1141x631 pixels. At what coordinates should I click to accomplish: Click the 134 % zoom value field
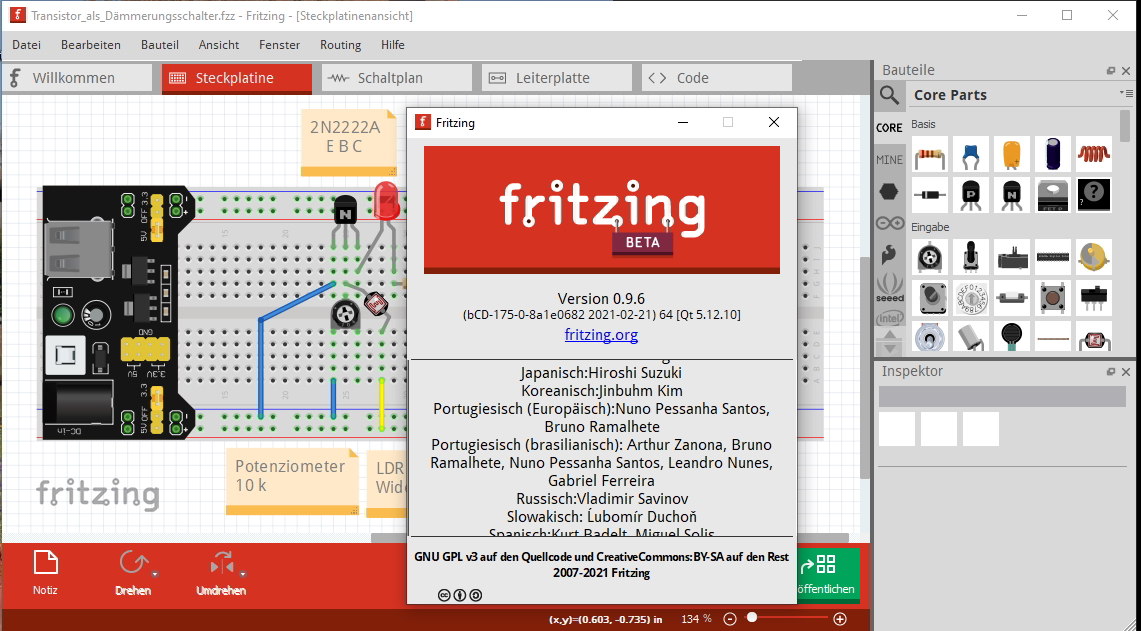click(x=696, y=619)
